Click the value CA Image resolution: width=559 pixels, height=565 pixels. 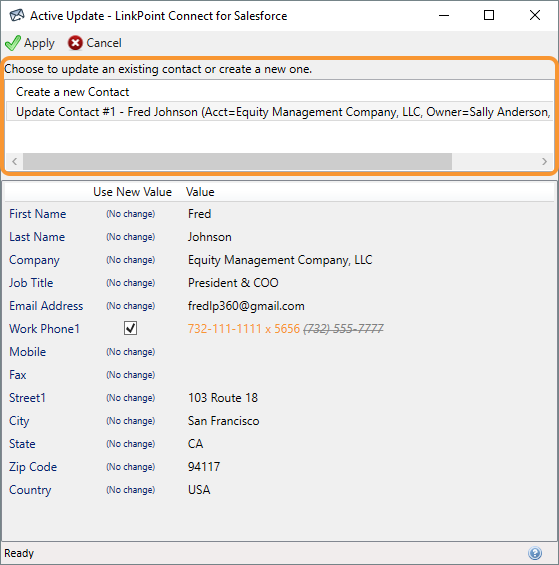pos(195,444)
